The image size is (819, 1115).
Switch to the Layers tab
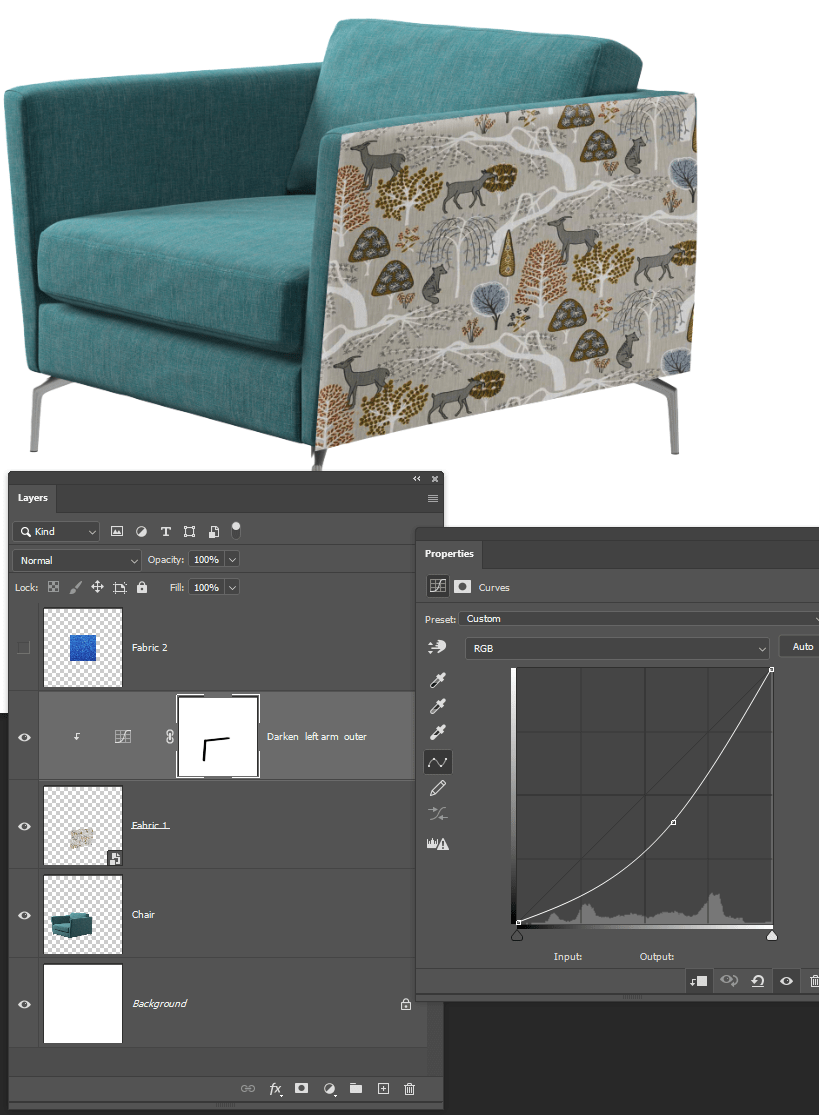click(x=32, y=497)
